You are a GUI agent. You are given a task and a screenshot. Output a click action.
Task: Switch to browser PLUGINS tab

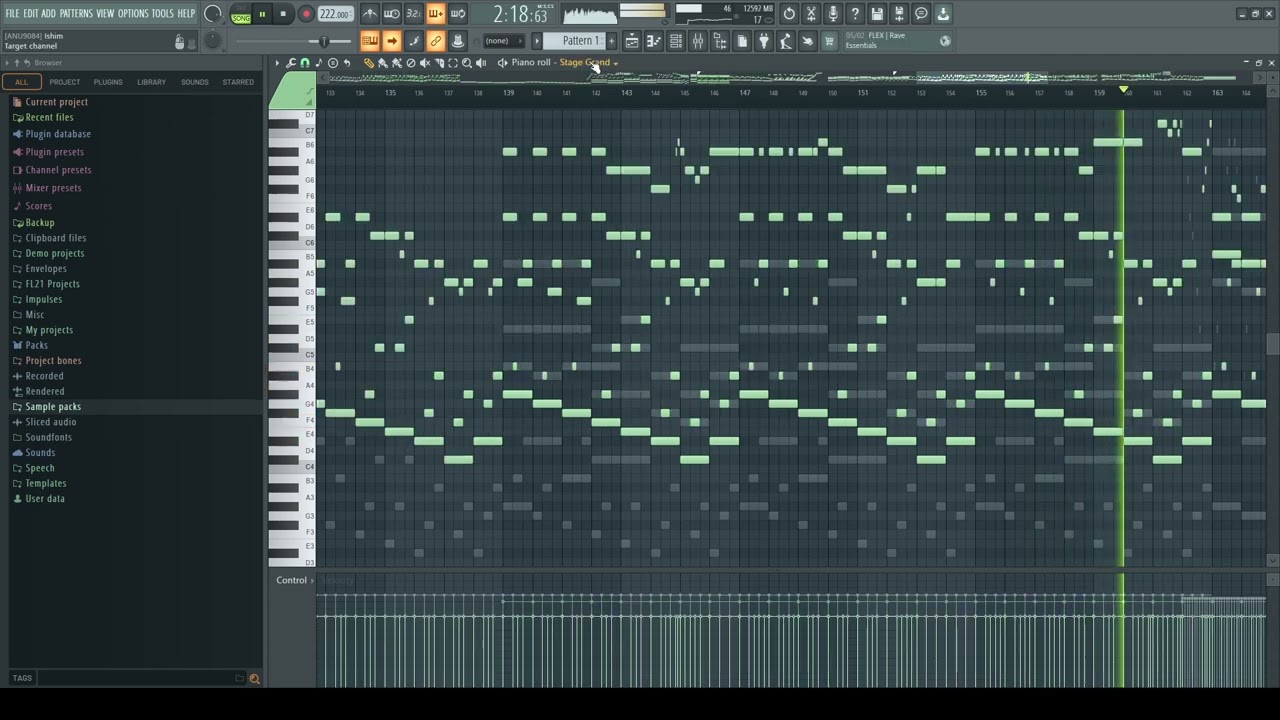coord(108,82)
